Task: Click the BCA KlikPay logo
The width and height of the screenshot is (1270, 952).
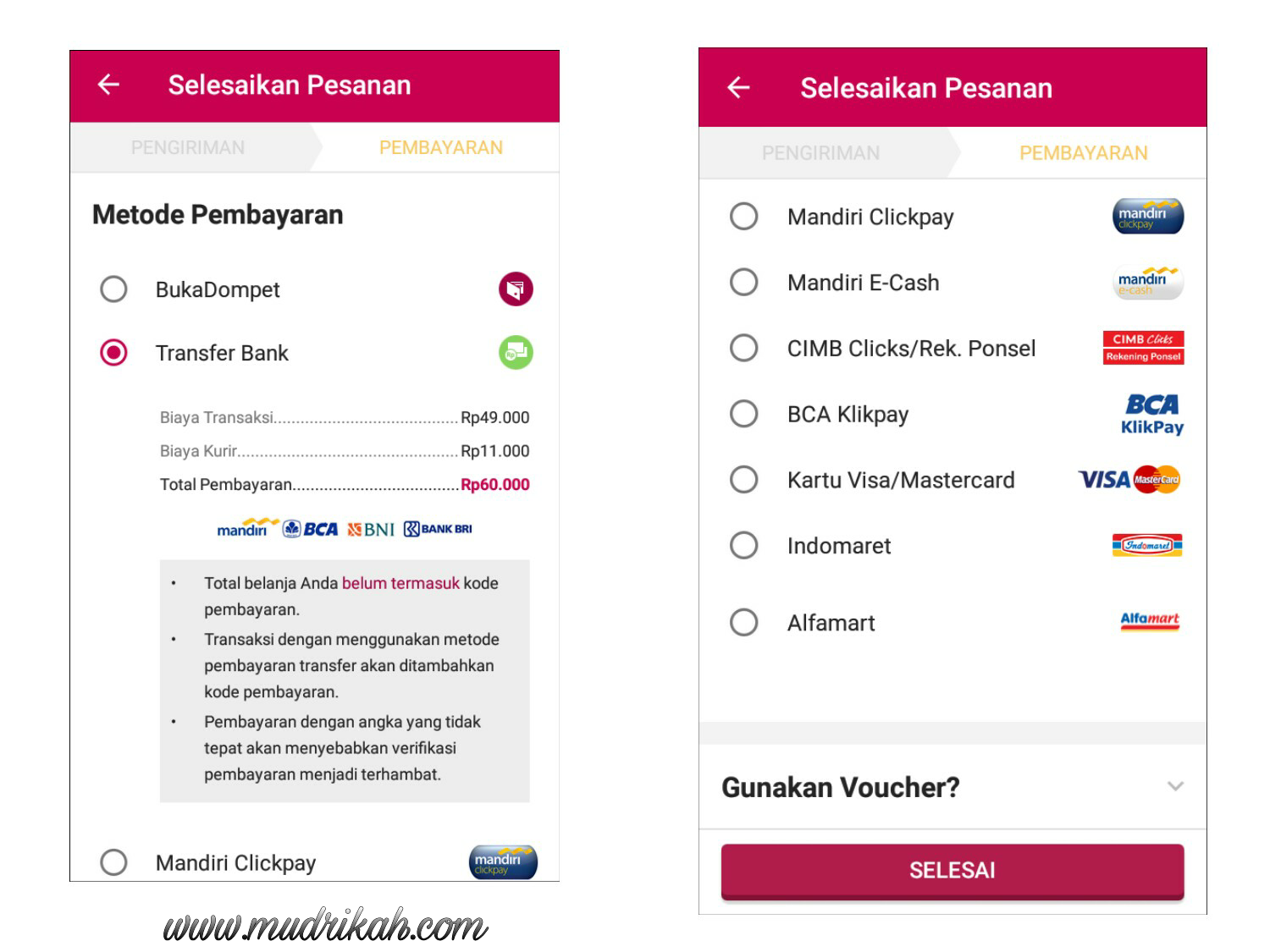Action: [1152, 414]
